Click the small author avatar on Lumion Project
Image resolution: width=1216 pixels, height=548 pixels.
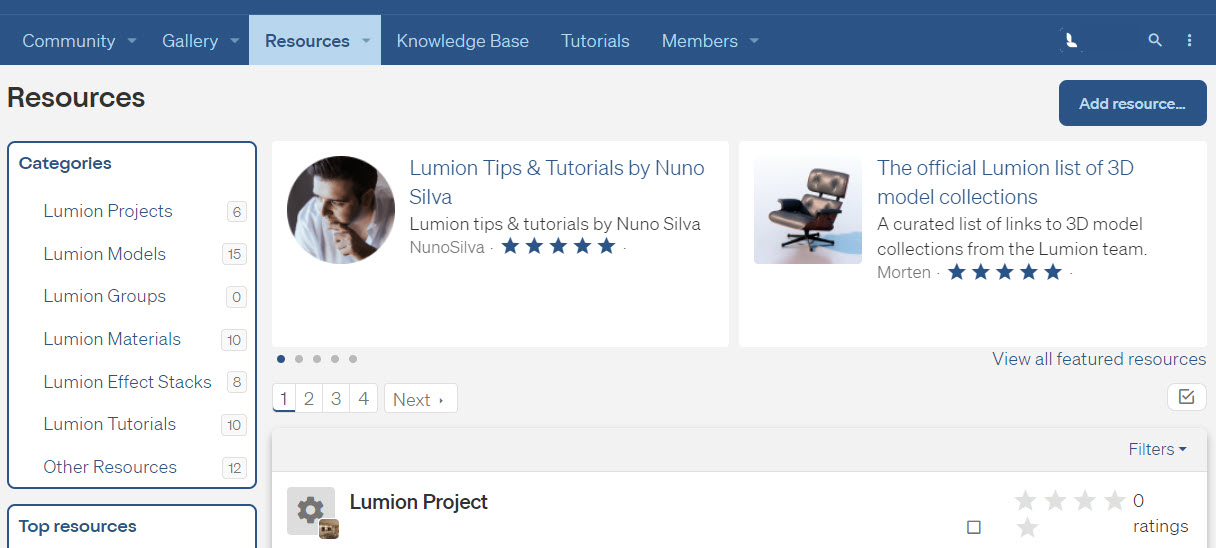329,529
